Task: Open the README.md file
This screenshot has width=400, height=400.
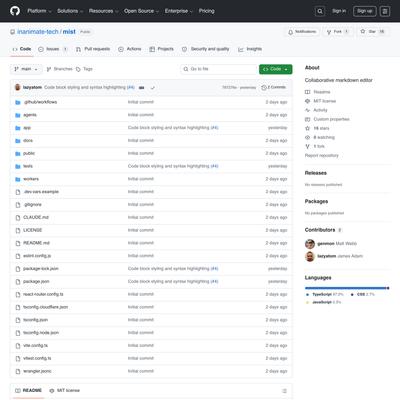Action: pos(36,243)
